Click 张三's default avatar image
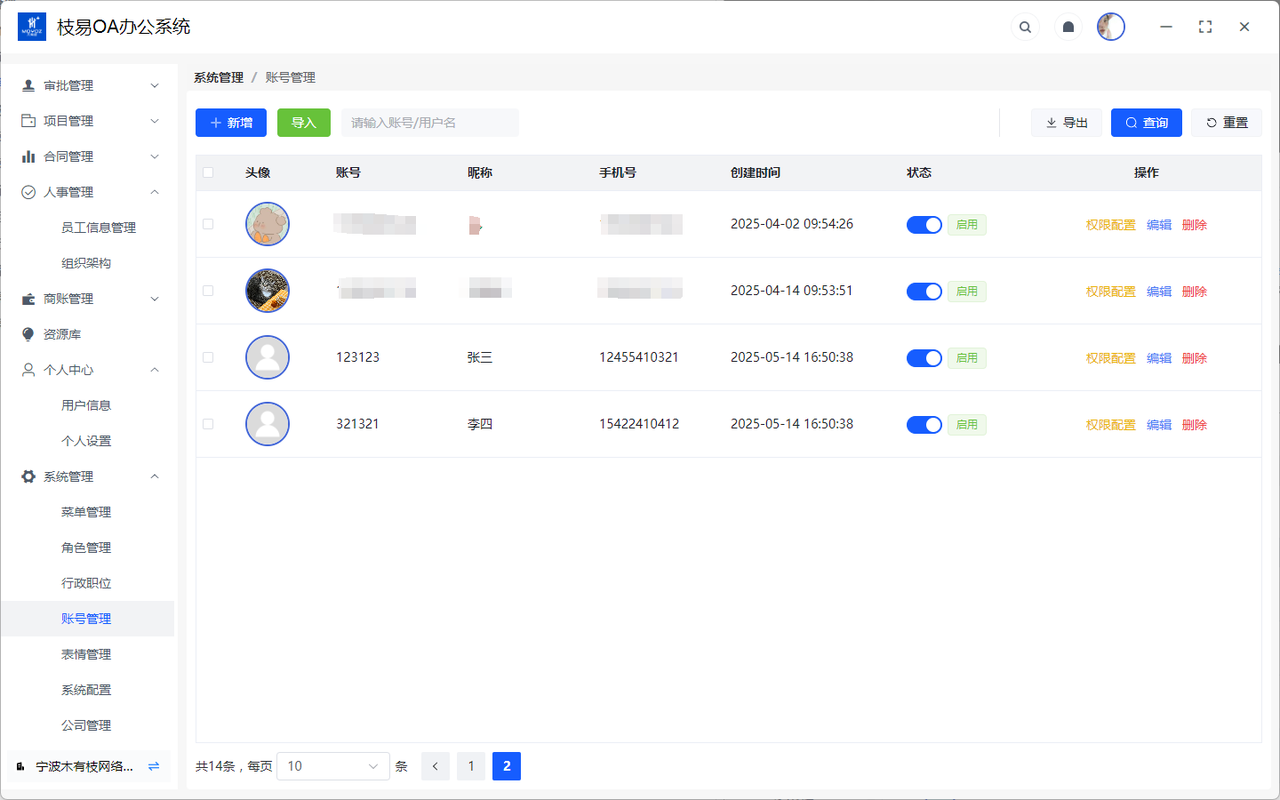 point(267,358)
